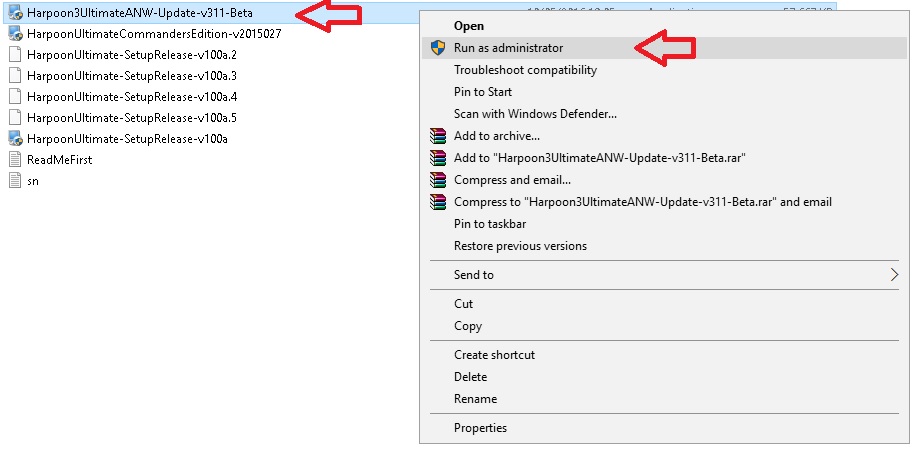Select Add to archive option

(x=497, y=136)
